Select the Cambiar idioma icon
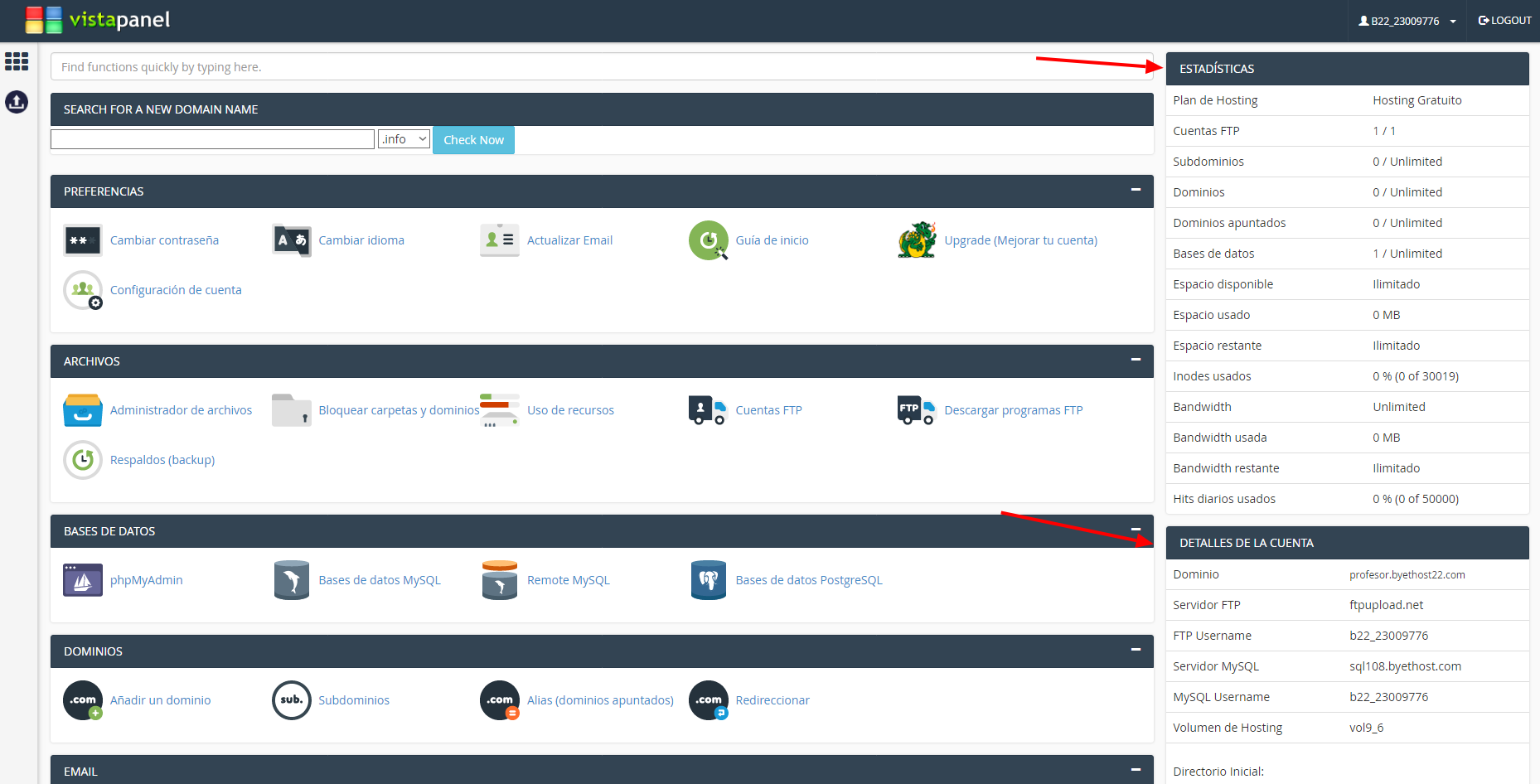The height and width of the screenshot is (784, 1540). [291, 240]
